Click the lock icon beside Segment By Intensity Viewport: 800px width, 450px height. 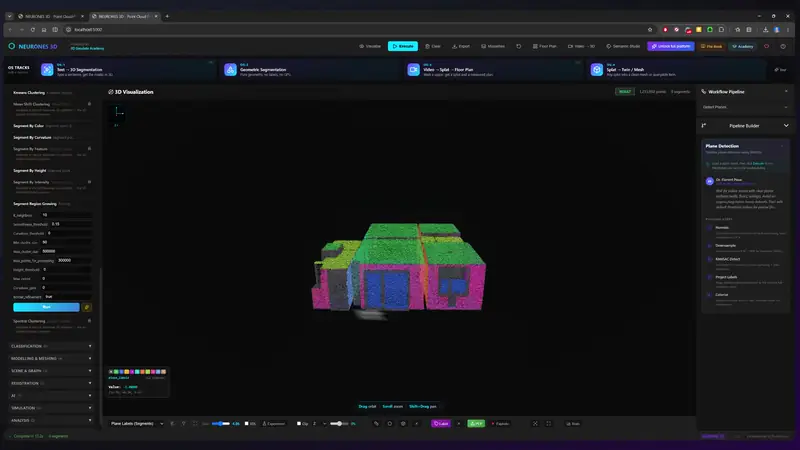point(89,182)
